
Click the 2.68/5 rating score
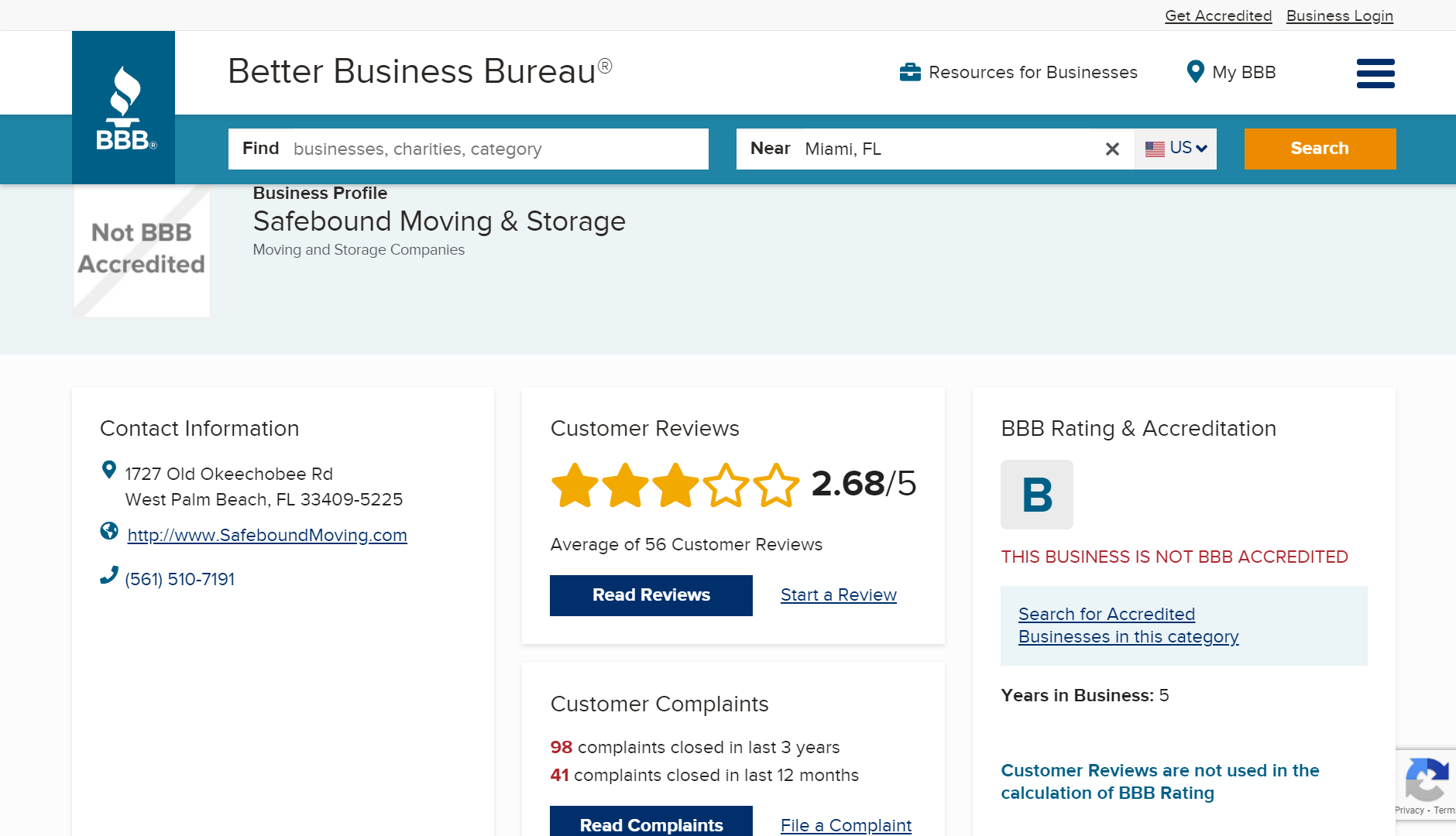pyautogui.click(x=864, y=484)
